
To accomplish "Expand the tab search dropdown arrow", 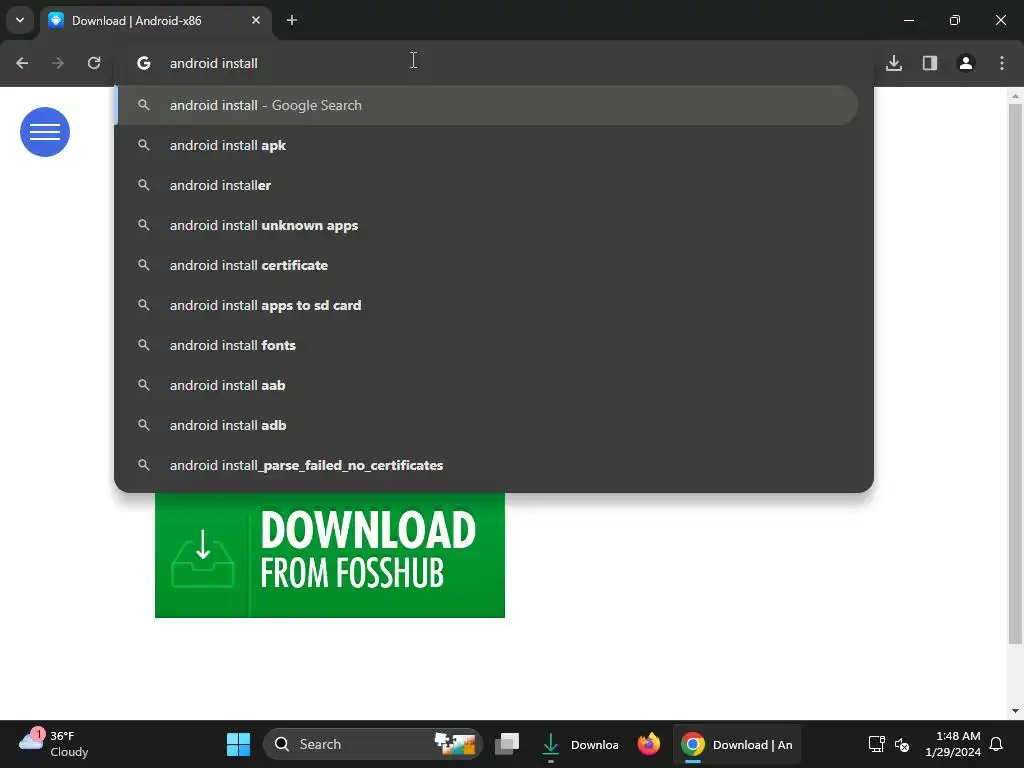I will 20,20.
